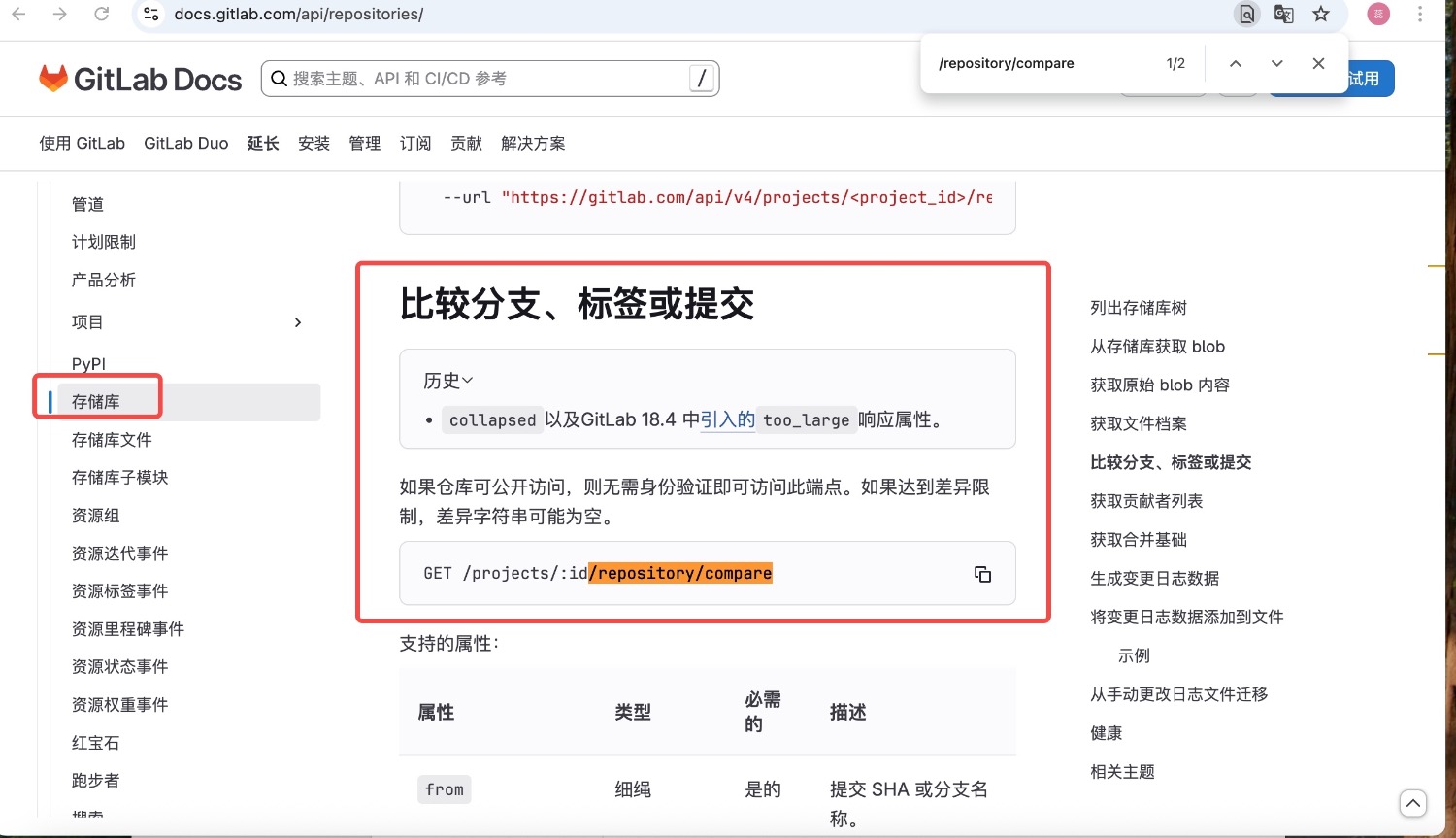
Task: Jump to '生成变更日志数据' in contents
Action: [1155, 579]
